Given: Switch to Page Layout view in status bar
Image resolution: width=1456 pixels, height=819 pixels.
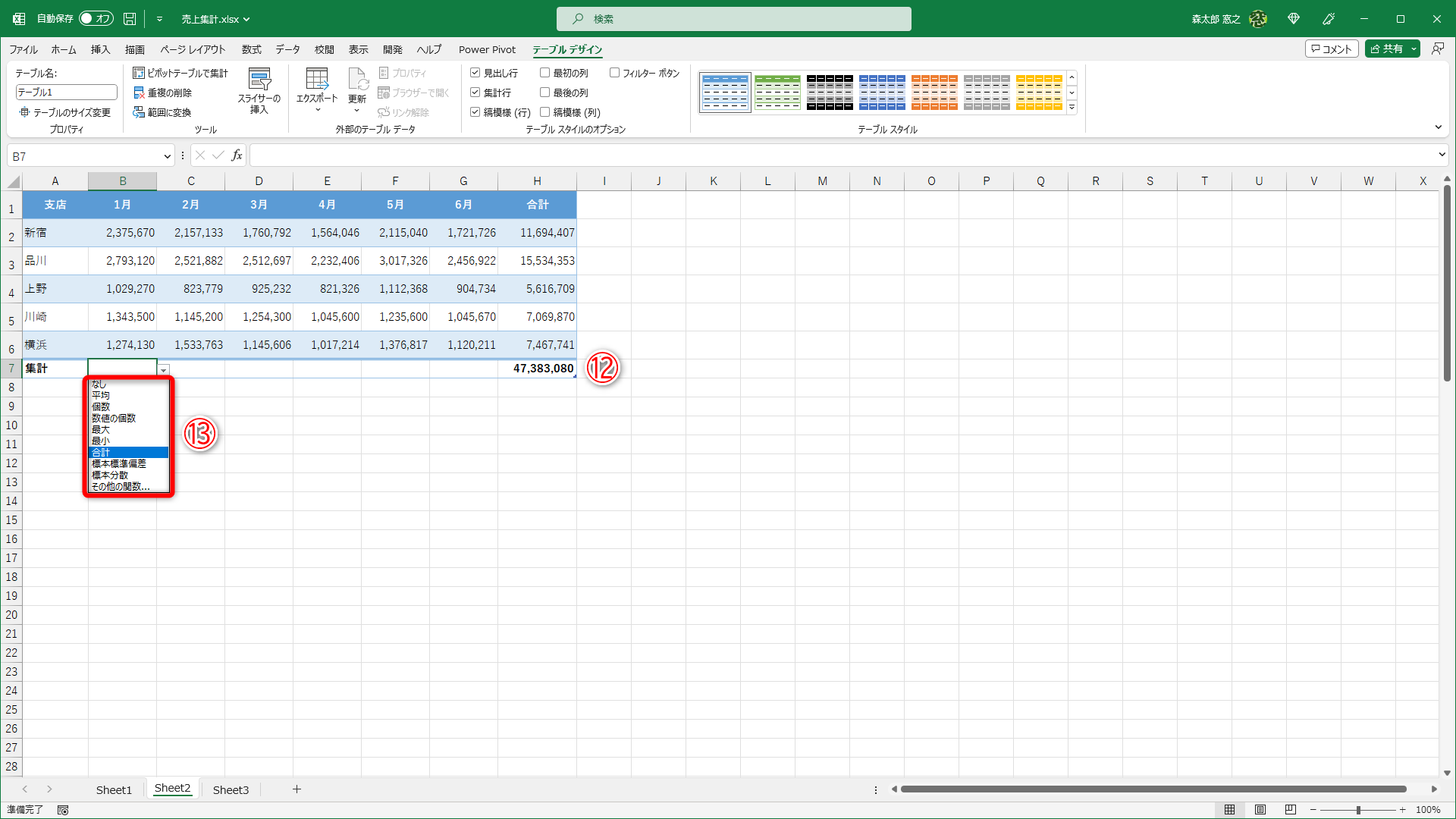Looking at the screenshot, I should (1260, 809).
